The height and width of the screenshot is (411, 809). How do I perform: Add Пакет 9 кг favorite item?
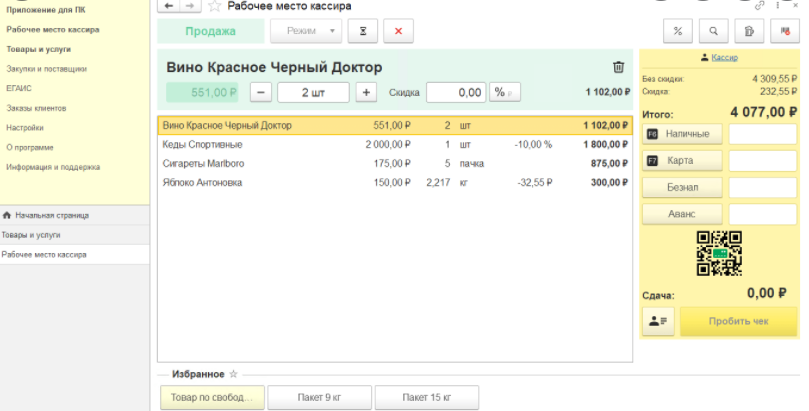pos(319,398)
